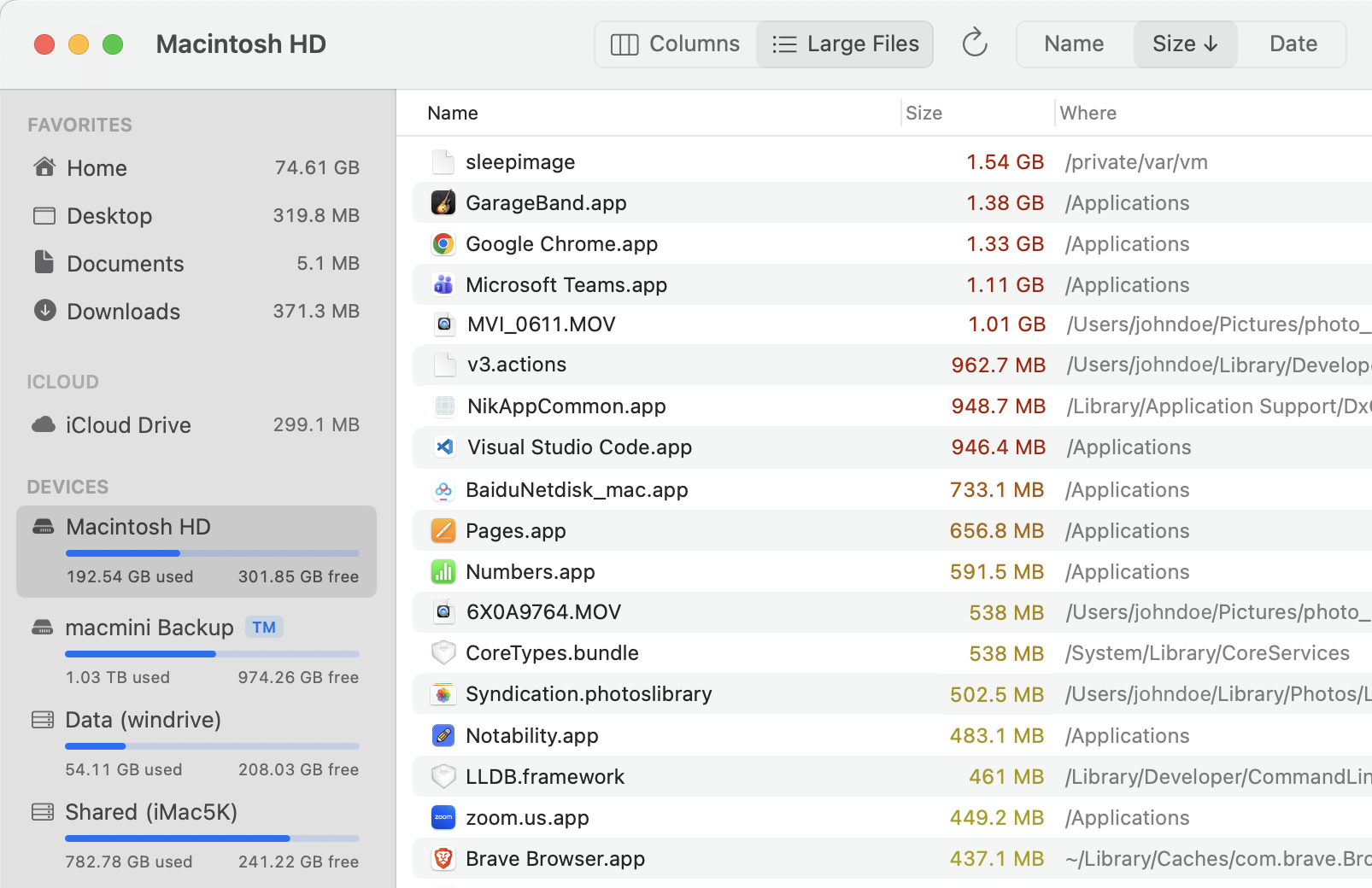Select the MVI_0611.MOV file name
The height and width of the screenshot is (888, 1372).
(x=542, y=324)
